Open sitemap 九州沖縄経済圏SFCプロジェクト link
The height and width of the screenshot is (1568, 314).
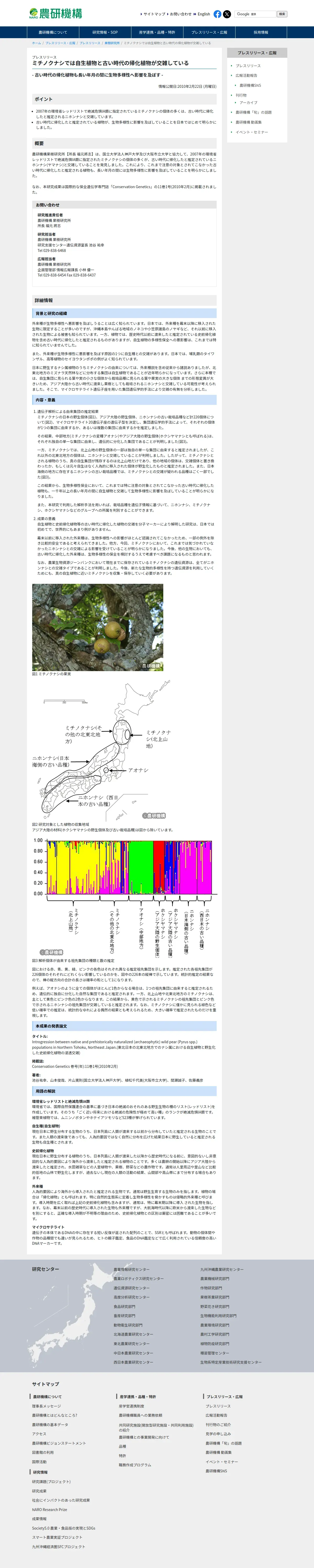(x=59, y=1546)
